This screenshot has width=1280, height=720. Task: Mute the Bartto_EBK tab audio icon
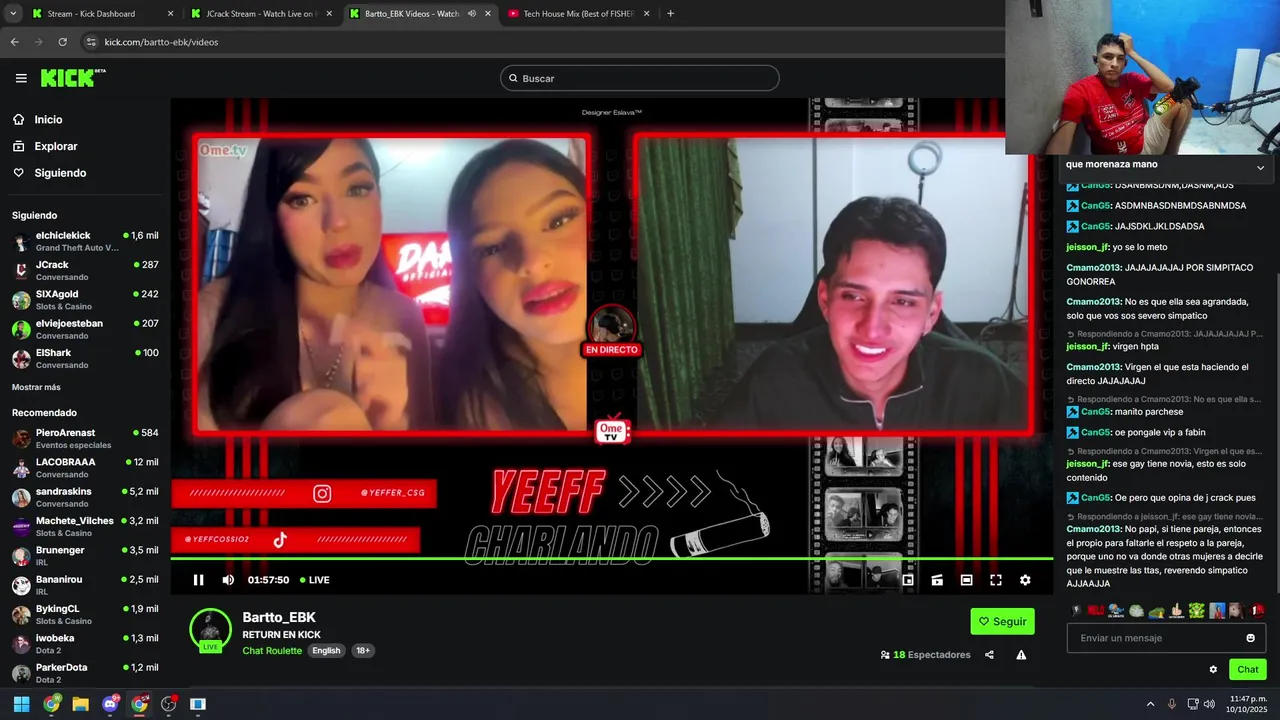pos(471,14)
